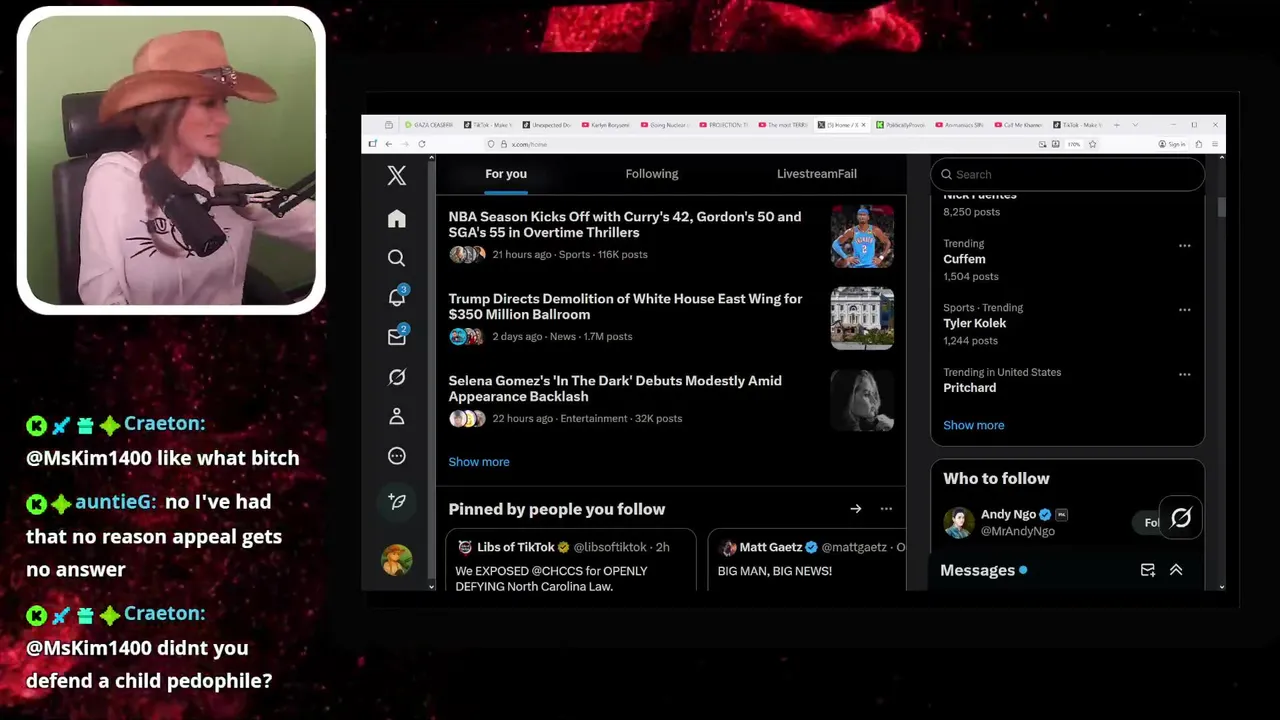Open the Grok icon in sidebar
The image size is (1280, 720).
(397, 377)
